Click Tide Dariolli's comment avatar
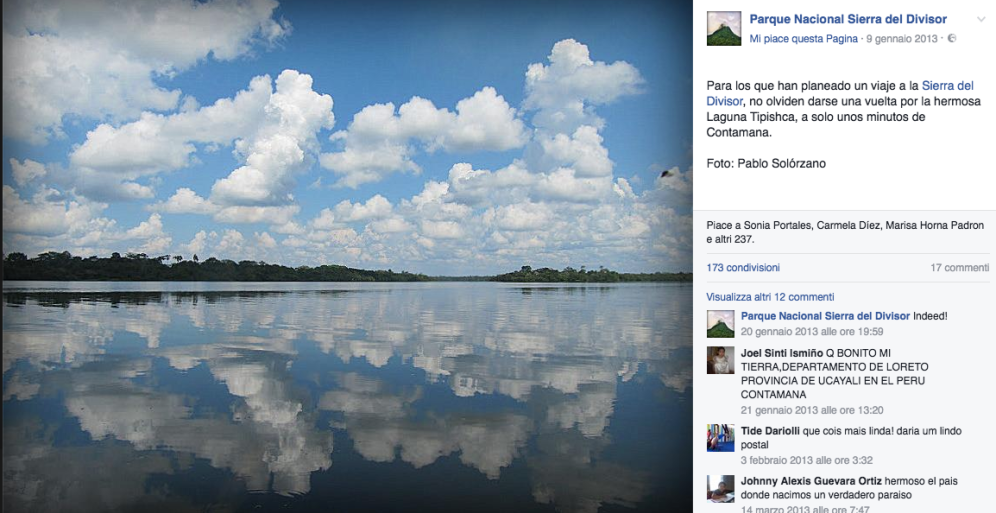996x513 pixels. point(720,437)
